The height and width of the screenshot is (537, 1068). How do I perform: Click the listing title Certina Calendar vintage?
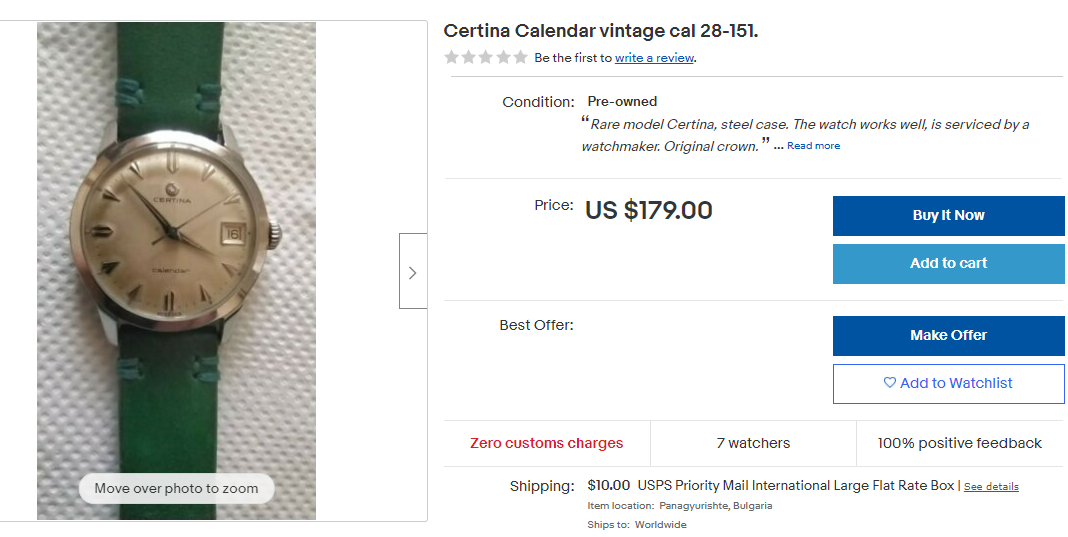pyautogui.click(x=600, y=31)
